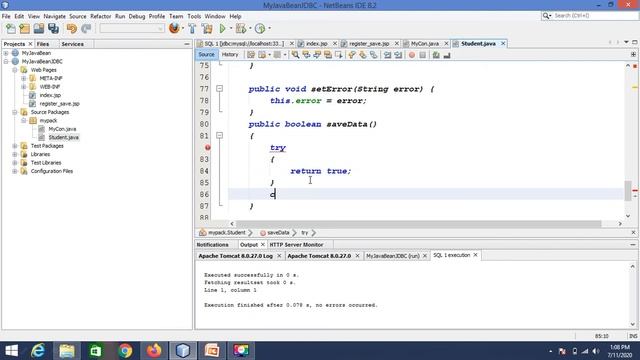This screenshot has width=640, height=360.
Task: Open the Tools menu
Action: pos(194,16)
